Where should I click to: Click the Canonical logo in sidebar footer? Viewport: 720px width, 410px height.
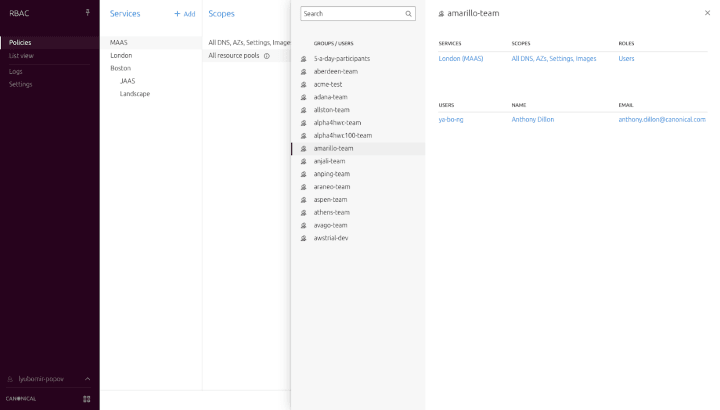point(21,399)
